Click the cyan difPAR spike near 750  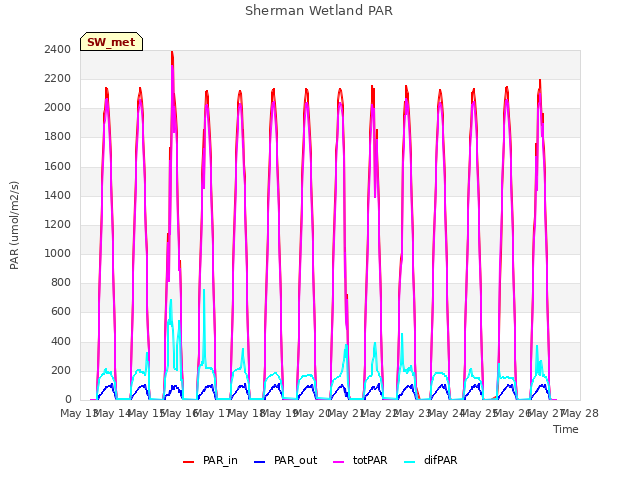(204, 291)
